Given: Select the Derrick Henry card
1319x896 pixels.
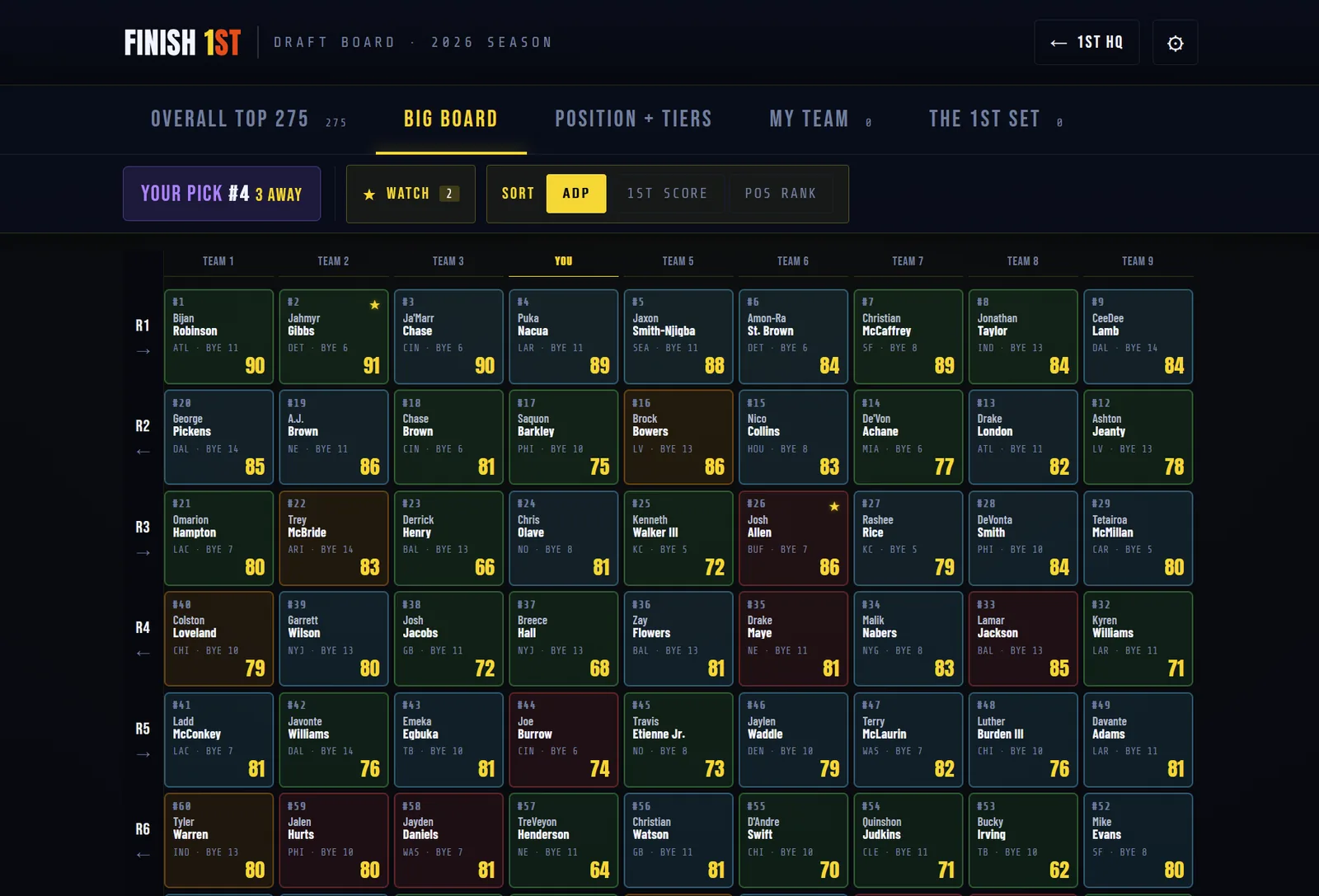Looking at the screenshot, I should pos(448,538).
